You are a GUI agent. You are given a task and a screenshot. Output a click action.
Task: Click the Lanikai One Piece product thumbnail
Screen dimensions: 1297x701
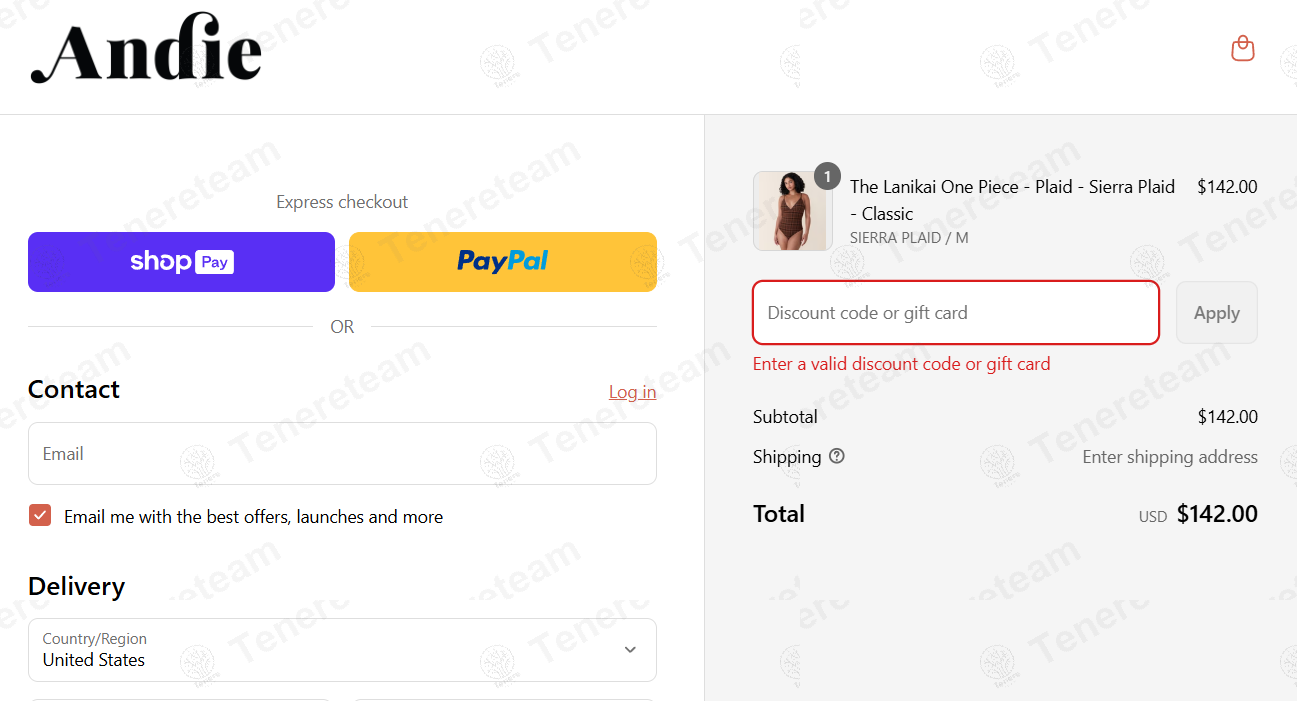pos(793,211)
